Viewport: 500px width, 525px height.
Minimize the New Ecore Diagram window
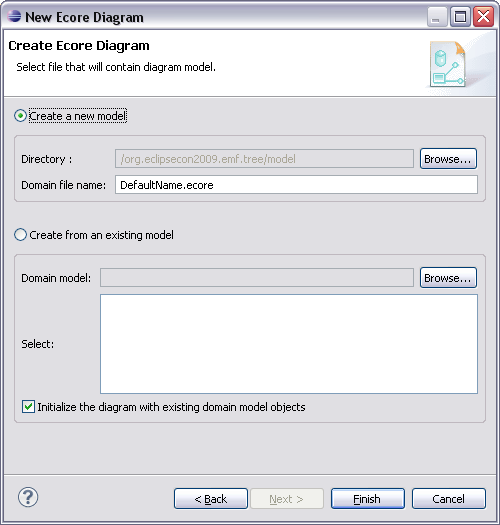(437, 16)
